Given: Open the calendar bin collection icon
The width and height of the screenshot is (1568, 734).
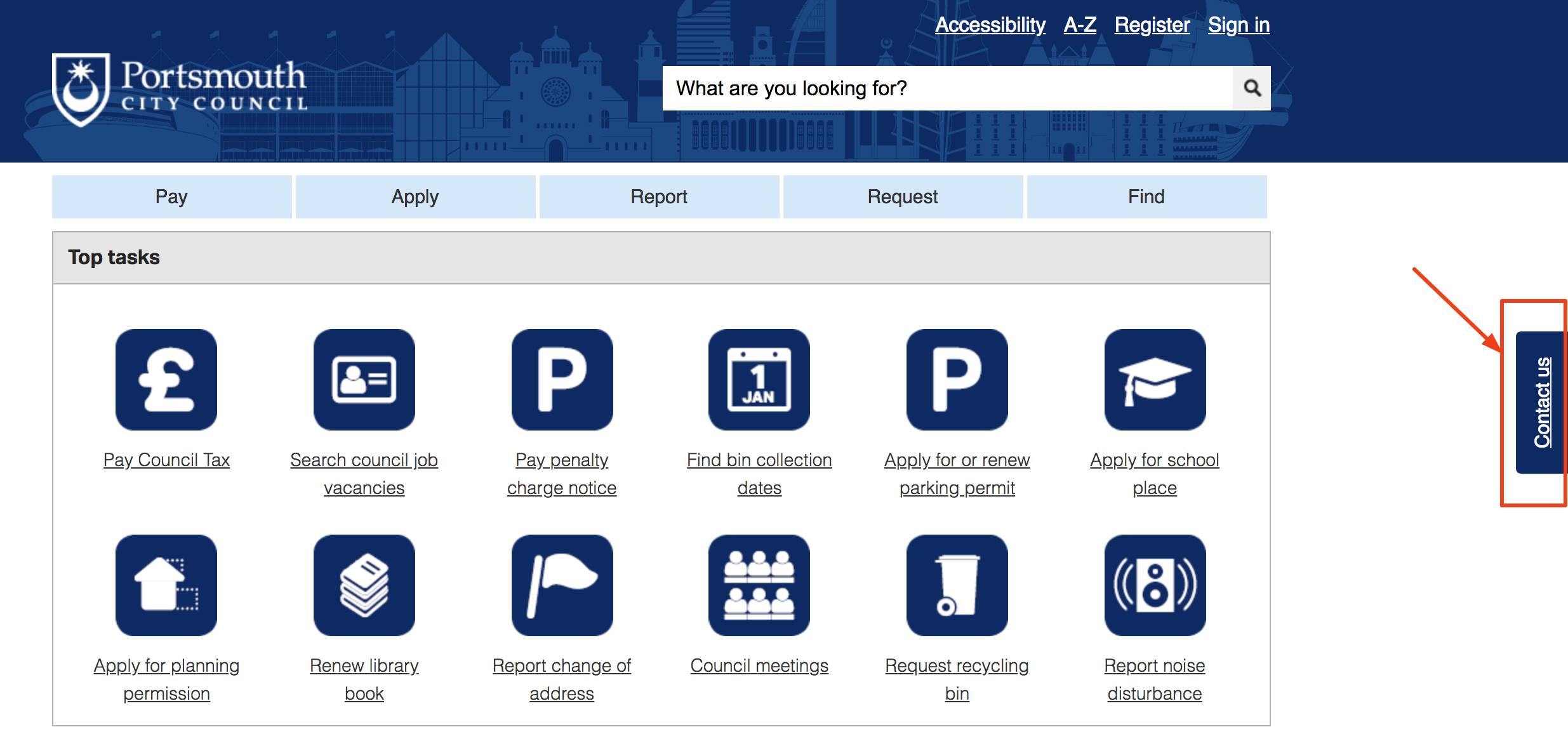Looking at the screenshot, I should point(759,379).
